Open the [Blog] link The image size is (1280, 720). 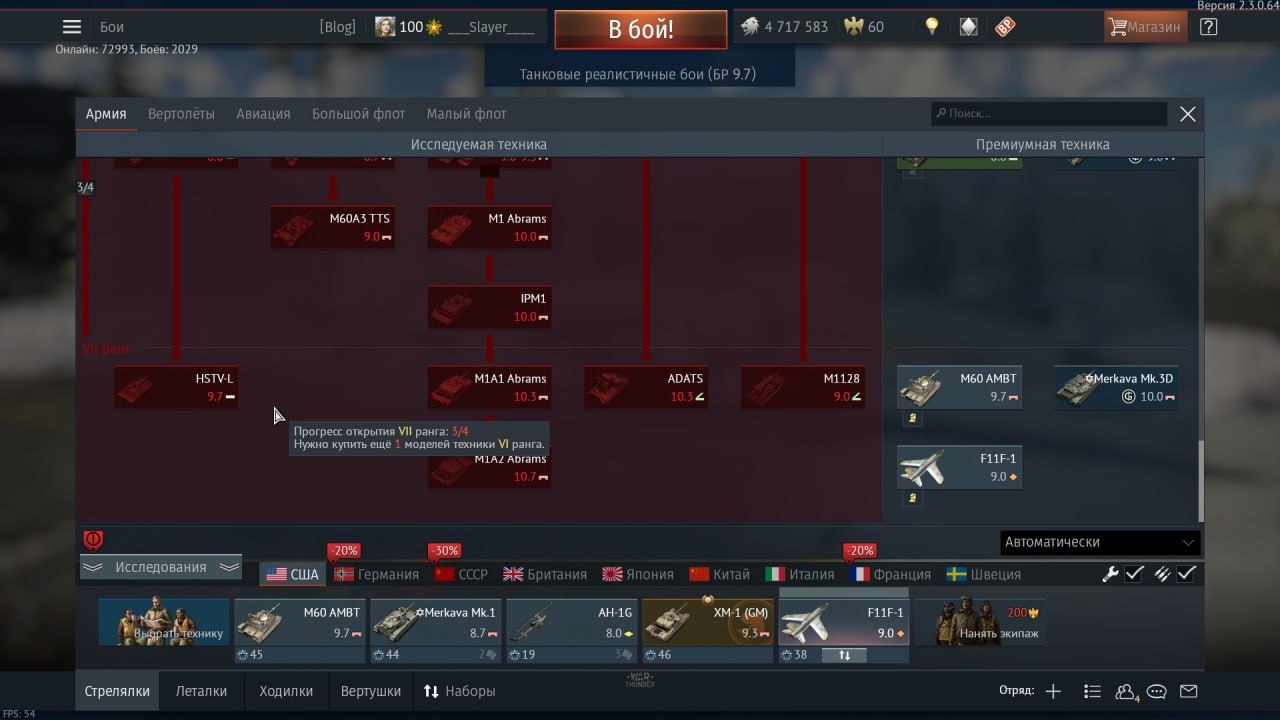pyautogui.click(x=337, y=27)
